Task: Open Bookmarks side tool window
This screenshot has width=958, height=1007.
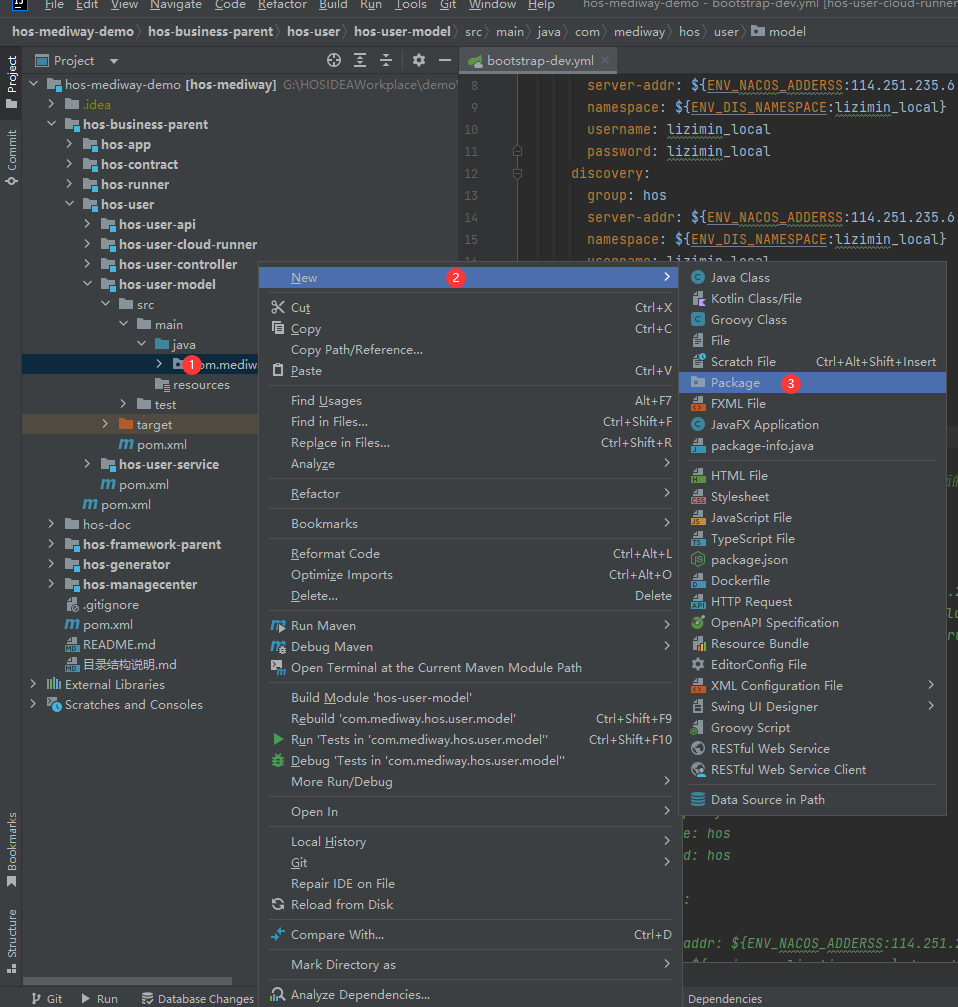Action: tap(12, 849)
